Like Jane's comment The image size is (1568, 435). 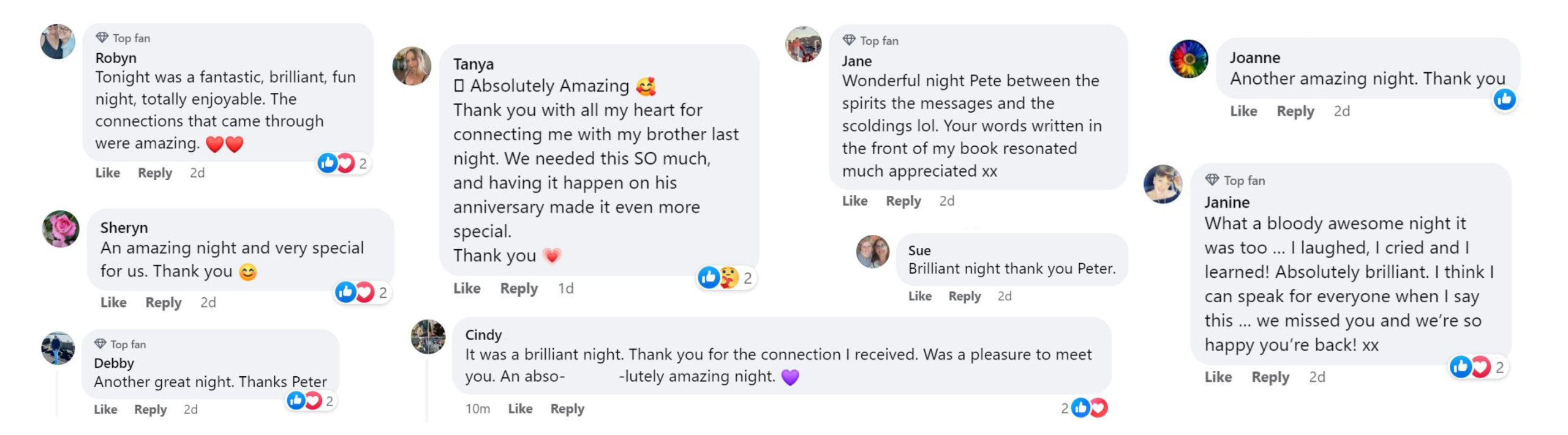(855, 201)
